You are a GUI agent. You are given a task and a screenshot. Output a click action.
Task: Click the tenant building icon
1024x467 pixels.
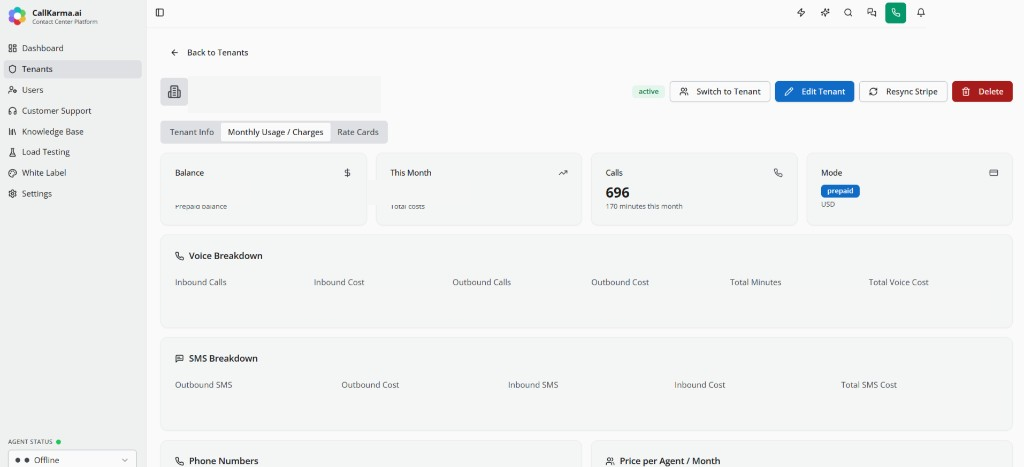(x=174, y=91)
